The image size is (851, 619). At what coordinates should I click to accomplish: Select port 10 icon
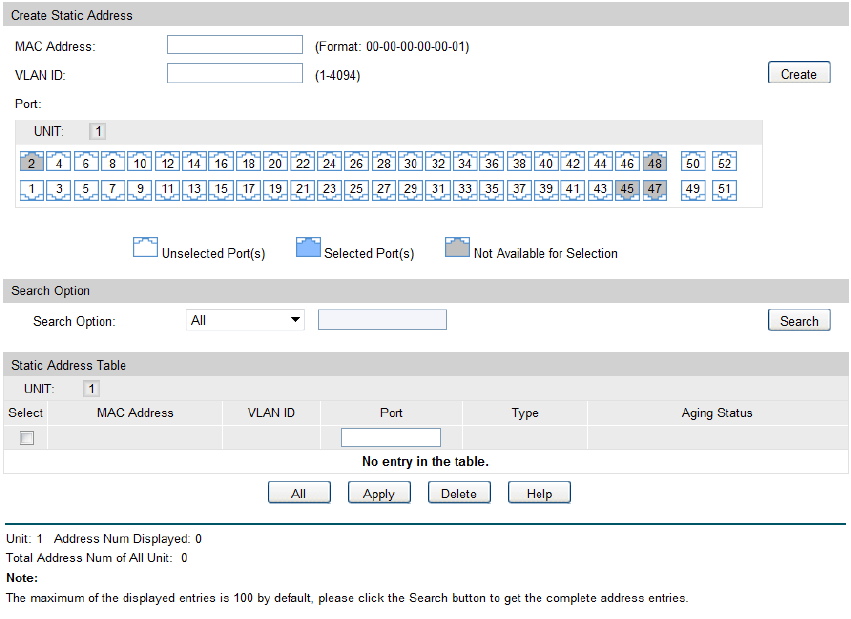(x=139, y=162)
